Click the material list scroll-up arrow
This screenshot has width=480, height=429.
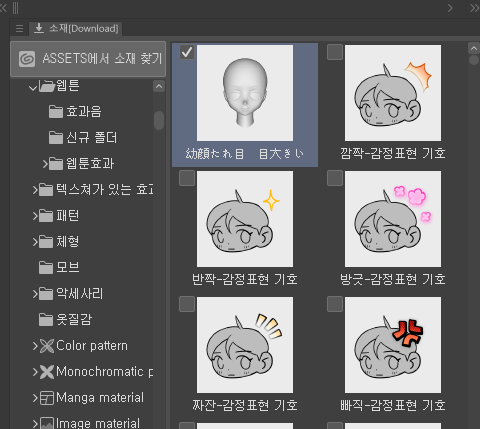click(x=474, y=49)
